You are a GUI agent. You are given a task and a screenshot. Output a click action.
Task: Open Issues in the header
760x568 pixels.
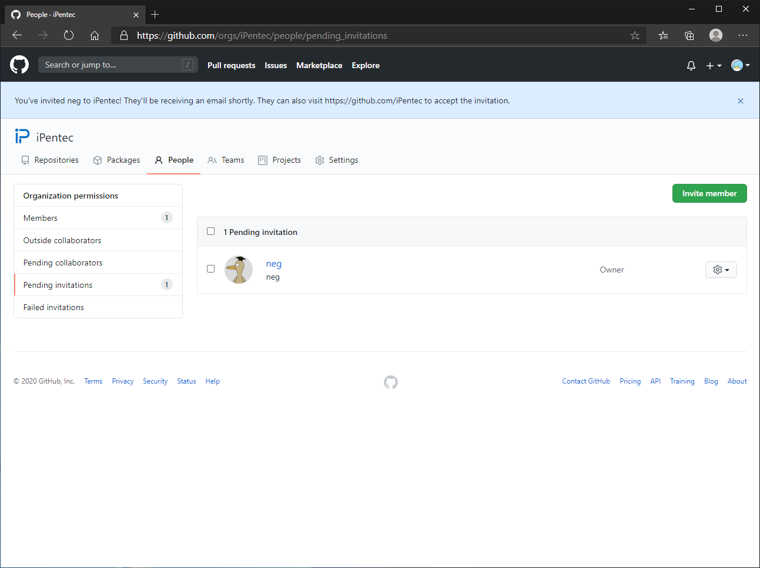pyautogui.click(x=275, y=65)
